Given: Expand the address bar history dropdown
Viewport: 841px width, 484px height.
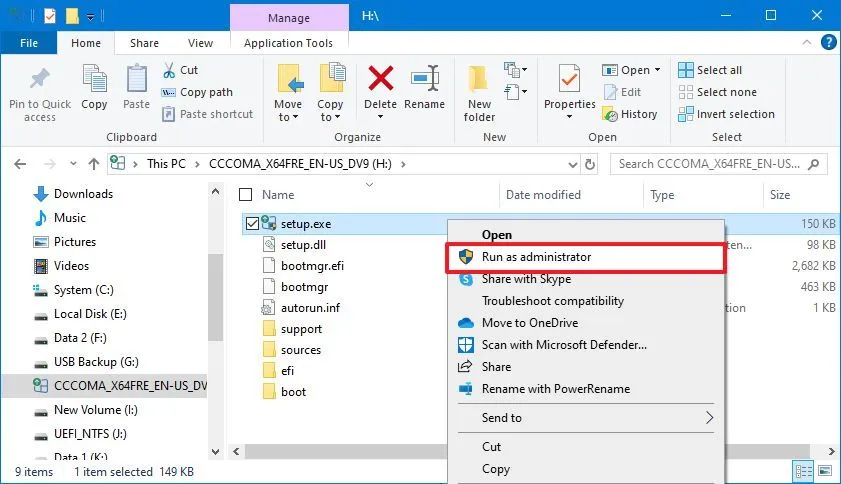Looking at the screenshot, I should [x=573, y=164].
